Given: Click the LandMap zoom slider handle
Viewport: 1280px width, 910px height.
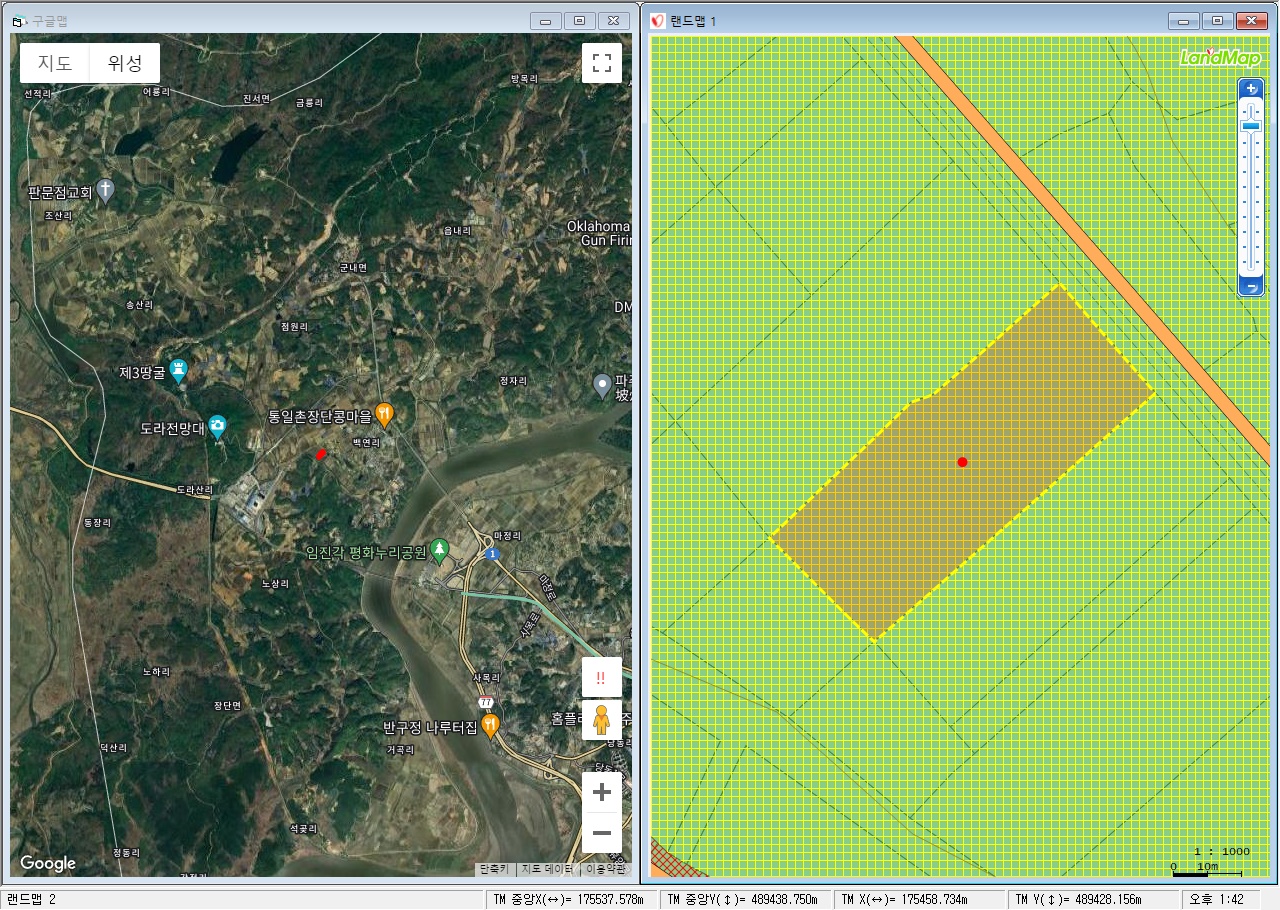Looking at the screenshot, I should 1251,126.
